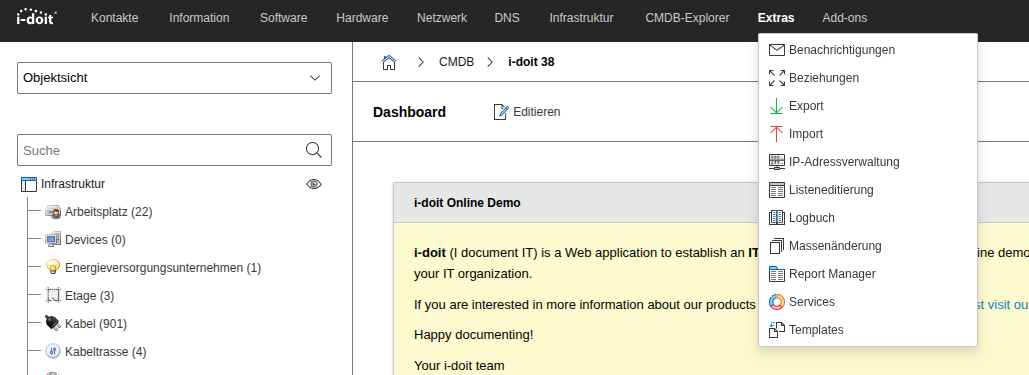The image size is (1029, 375).
Task: Open the Software menu
Action: tap(284, 18)
